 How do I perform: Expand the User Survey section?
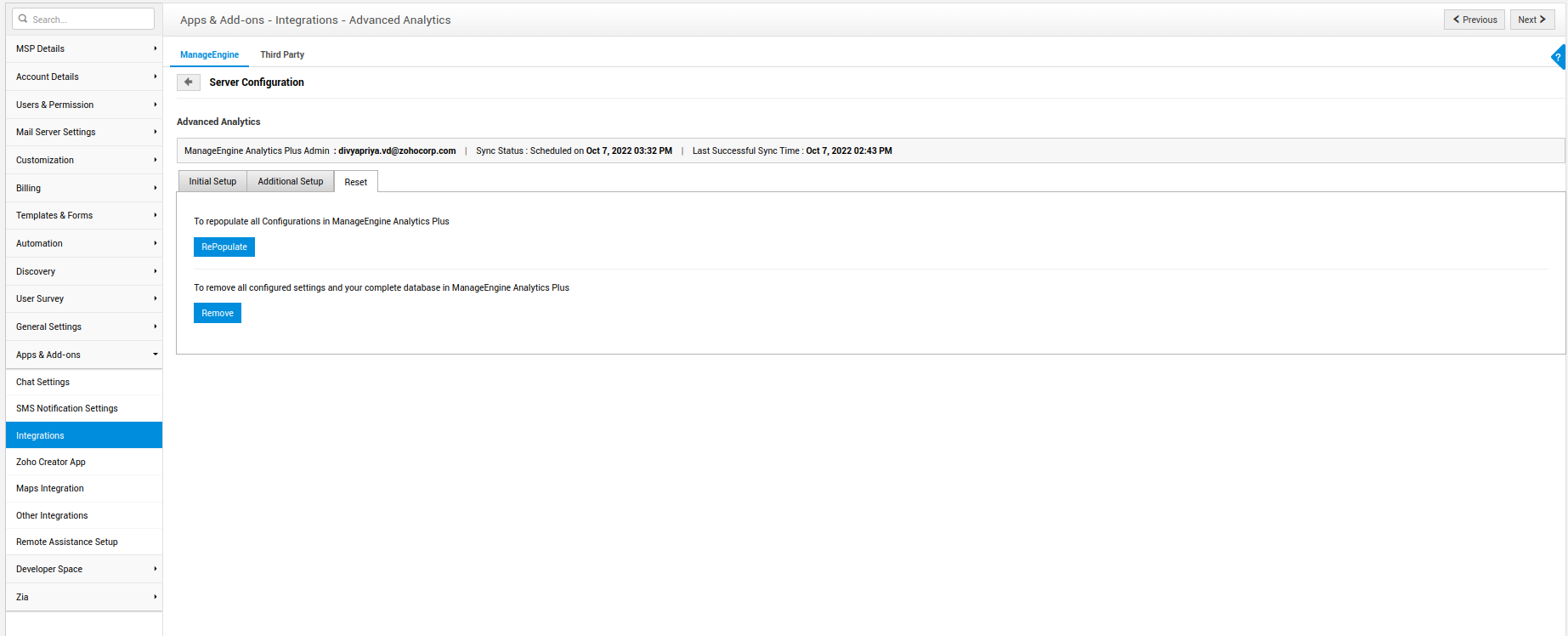pyautogui.click(x=84, y=298)
